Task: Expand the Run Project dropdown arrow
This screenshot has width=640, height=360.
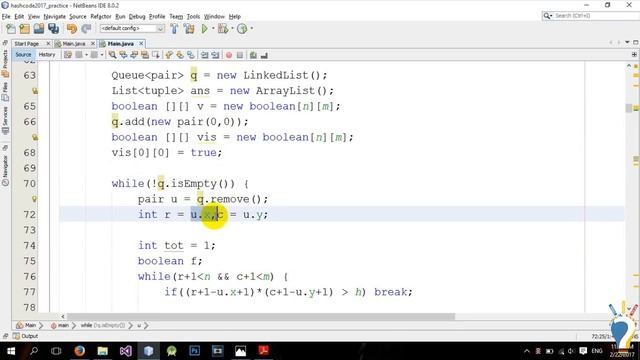Action: pos(213,29)
